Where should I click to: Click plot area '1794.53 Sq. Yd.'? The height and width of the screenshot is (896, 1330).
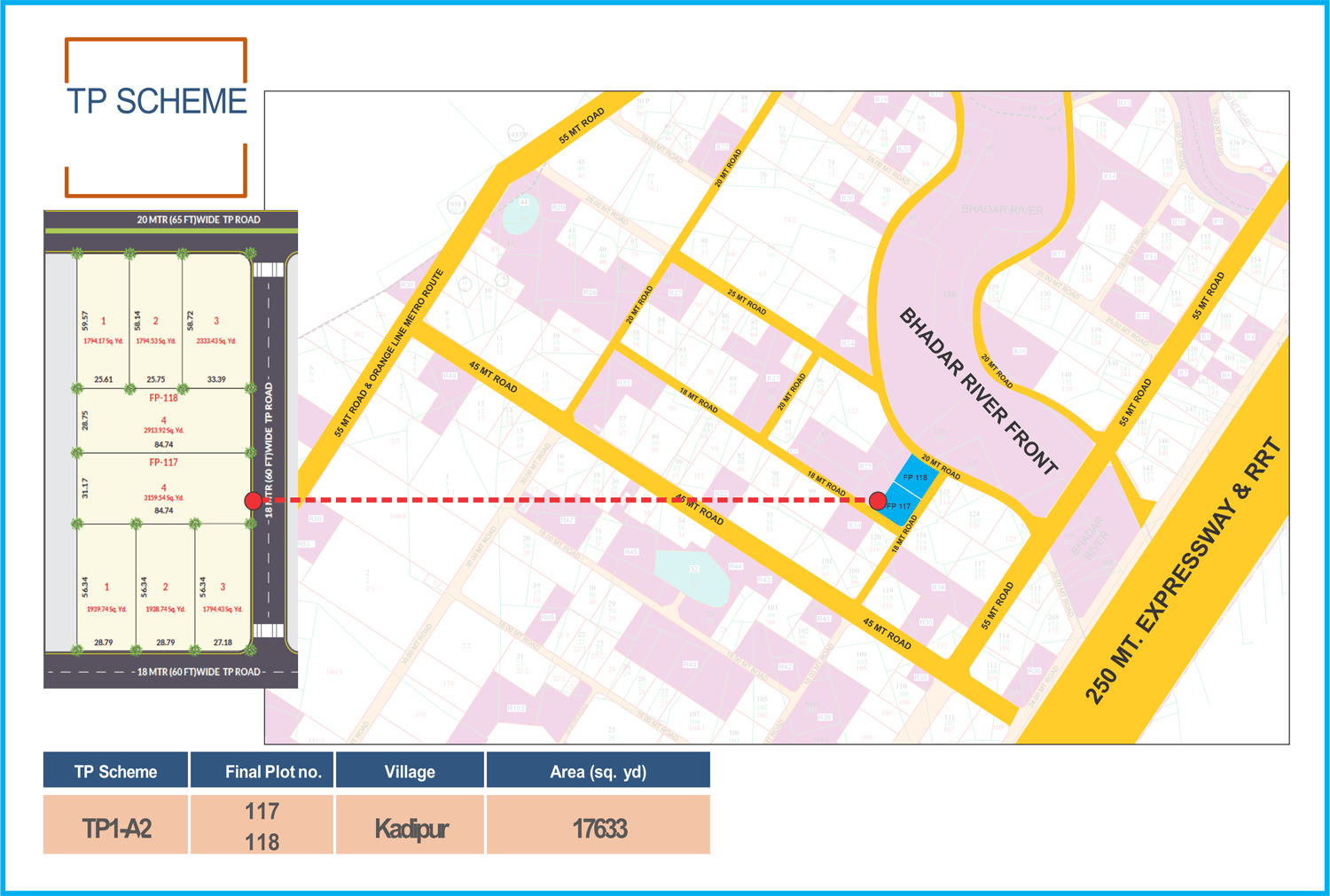tap(156, 341)
